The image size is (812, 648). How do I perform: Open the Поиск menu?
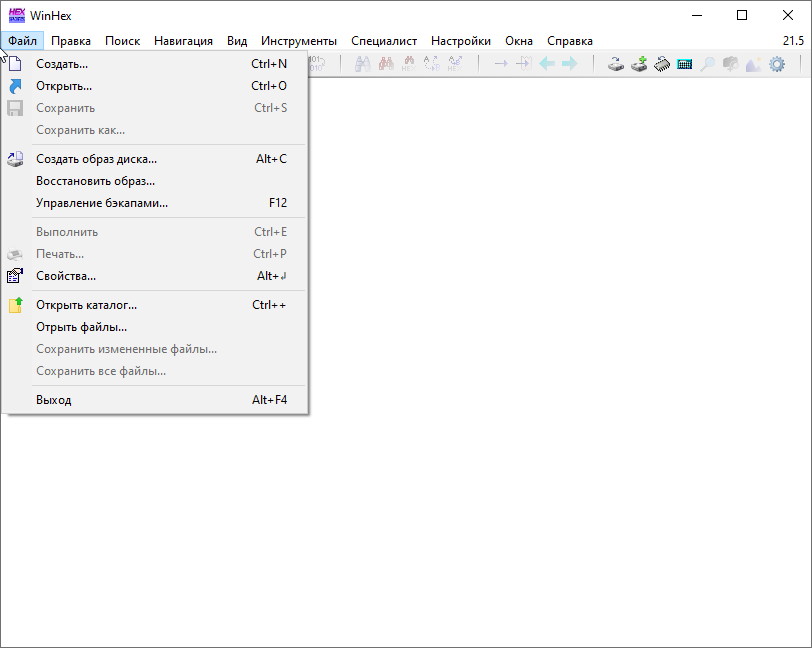123,40
